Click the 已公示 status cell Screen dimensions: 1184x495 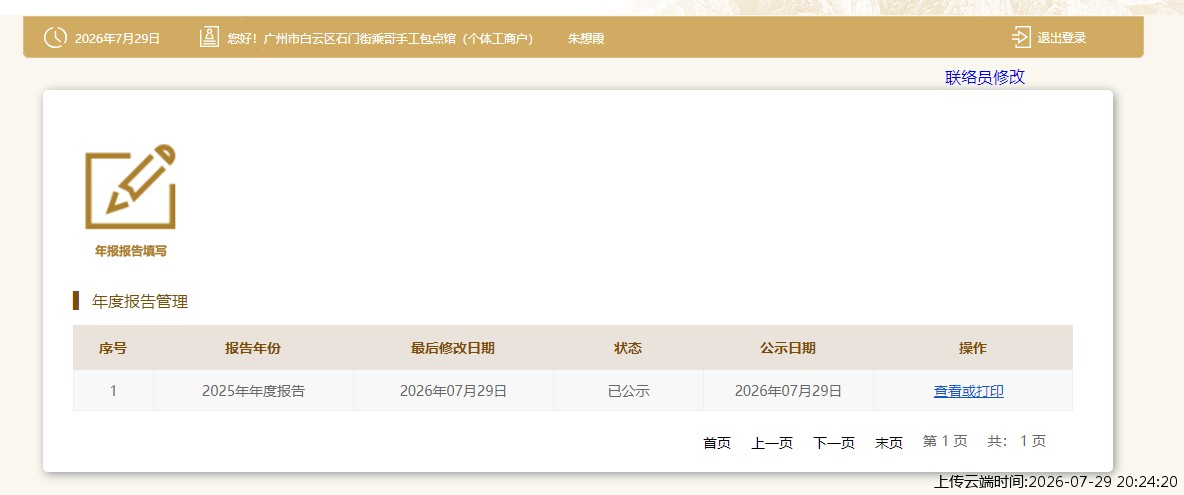tap(628, 391)
